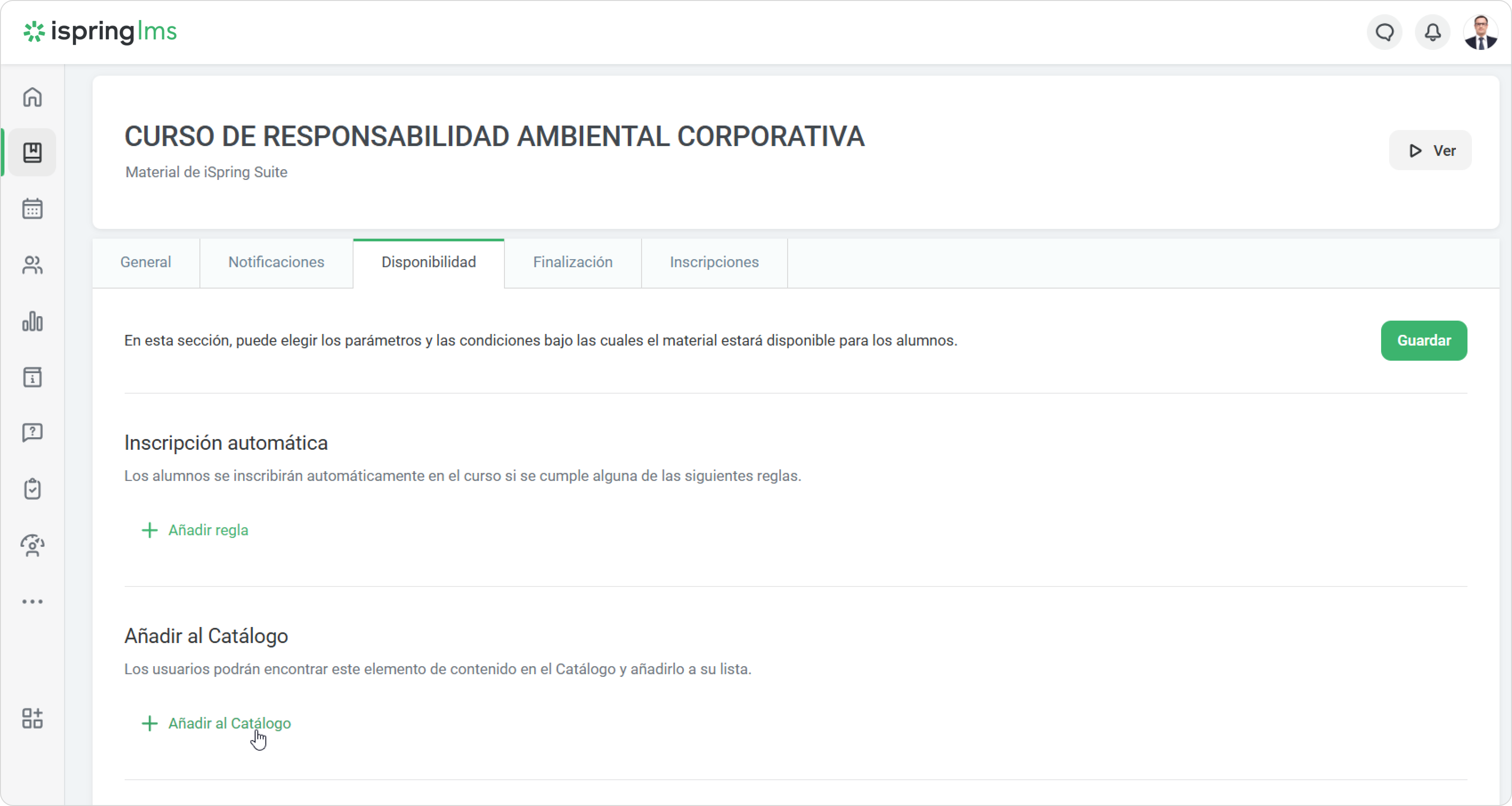Click the Añadir regla link
The width and height of the screenshot is (1512, 806).
tap(208, 530)
